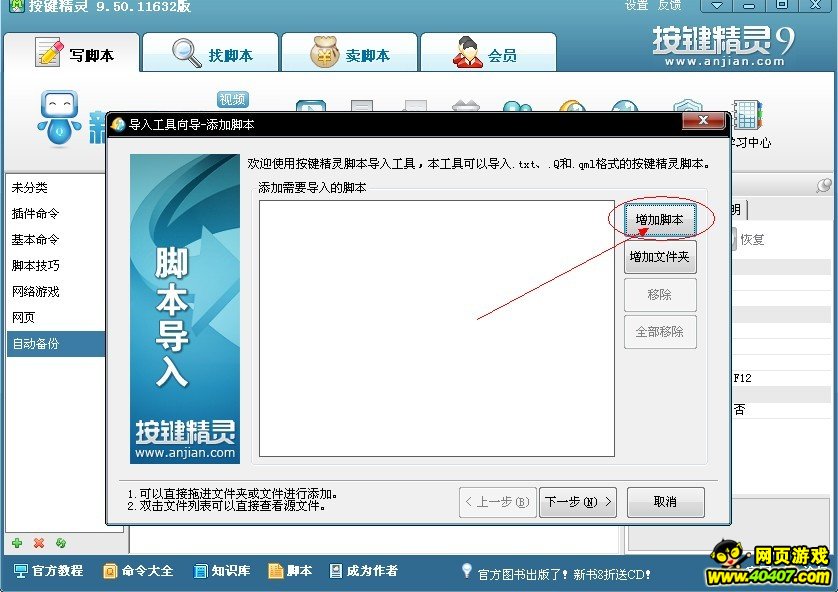838x592 pixels.
Task: Switch to the 找脚本 tab
Action: click(211, 52)
